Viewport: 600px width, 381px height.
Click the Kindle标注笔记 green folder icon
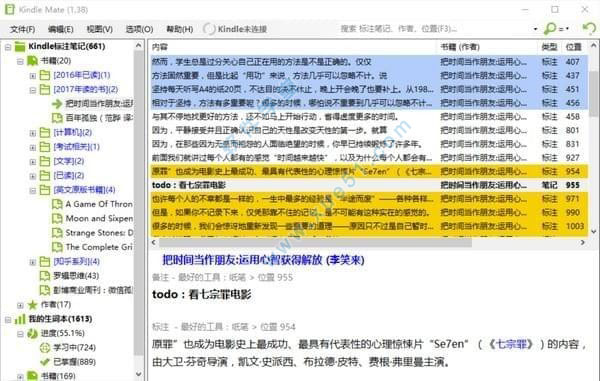[20, 47]
